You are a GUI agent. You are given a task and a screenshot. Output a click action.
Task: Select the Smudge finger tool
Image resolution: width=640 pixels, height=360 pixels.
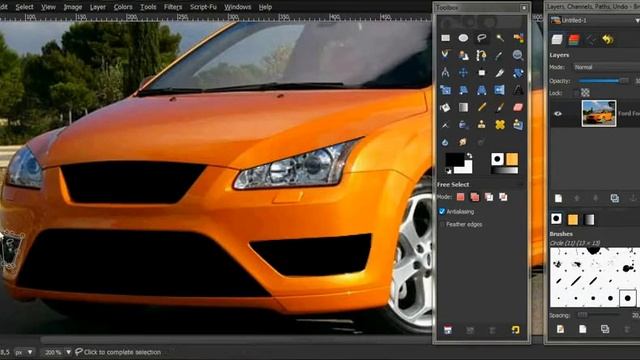463,142
